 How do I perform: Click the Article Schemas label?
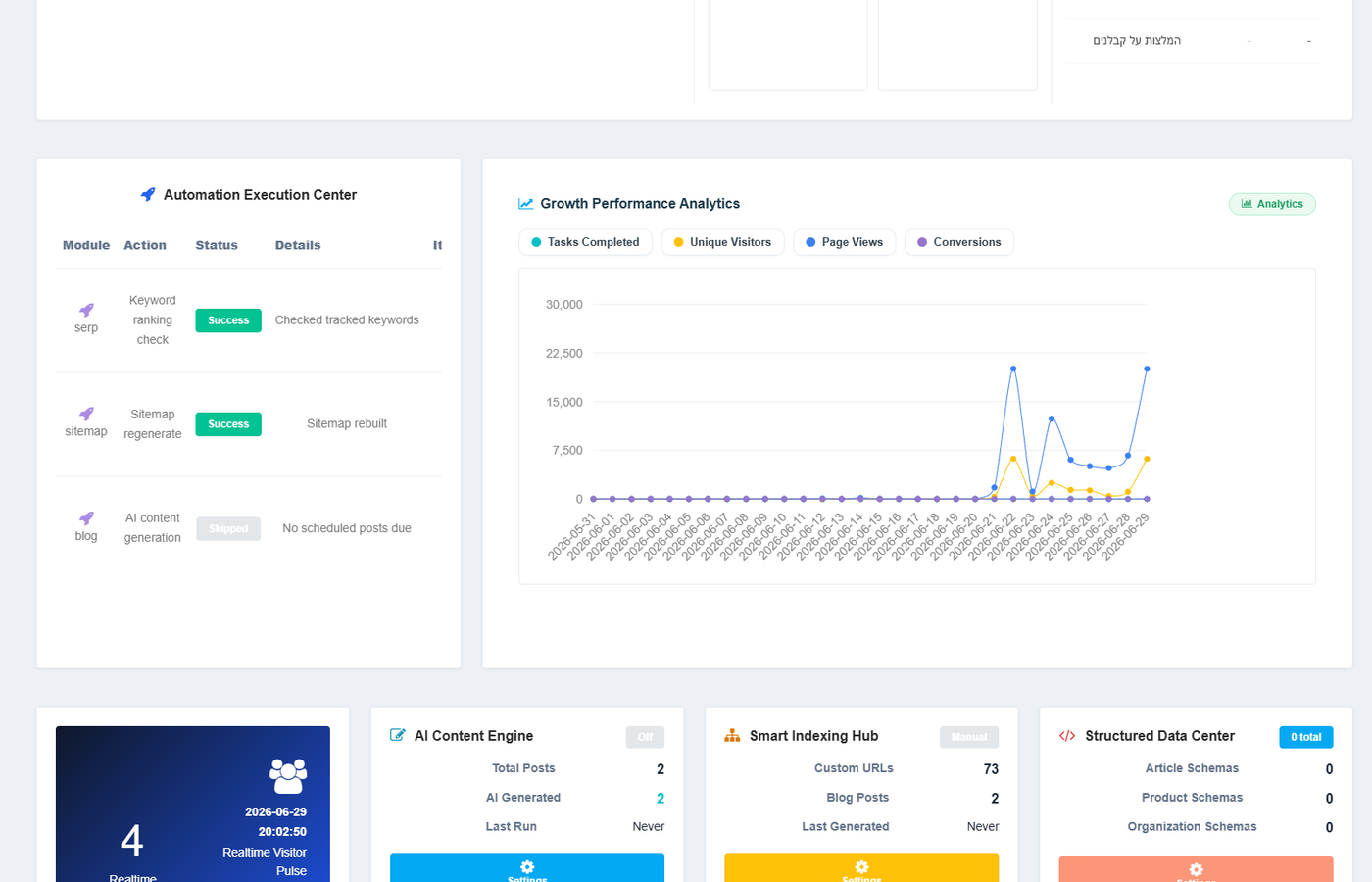point(1192,768)
